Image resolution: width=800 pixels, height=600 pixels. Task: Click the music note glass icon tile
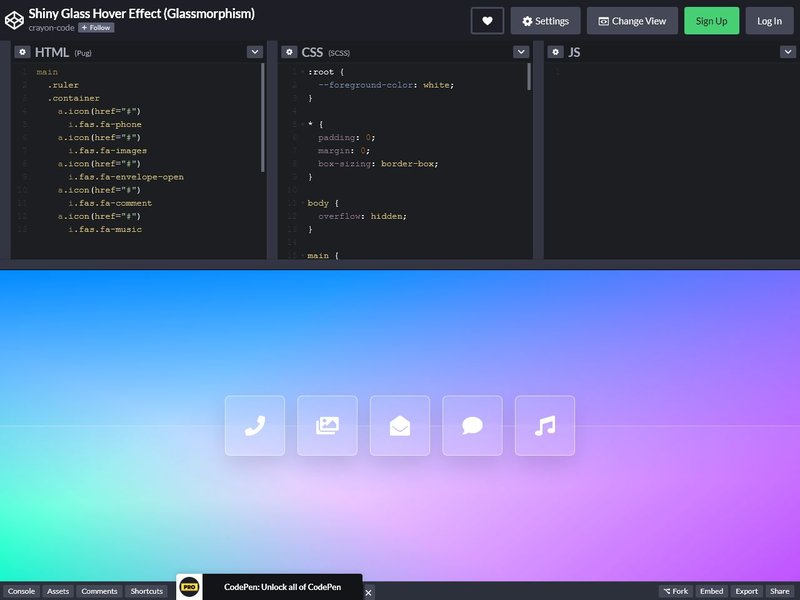point(545,426)
